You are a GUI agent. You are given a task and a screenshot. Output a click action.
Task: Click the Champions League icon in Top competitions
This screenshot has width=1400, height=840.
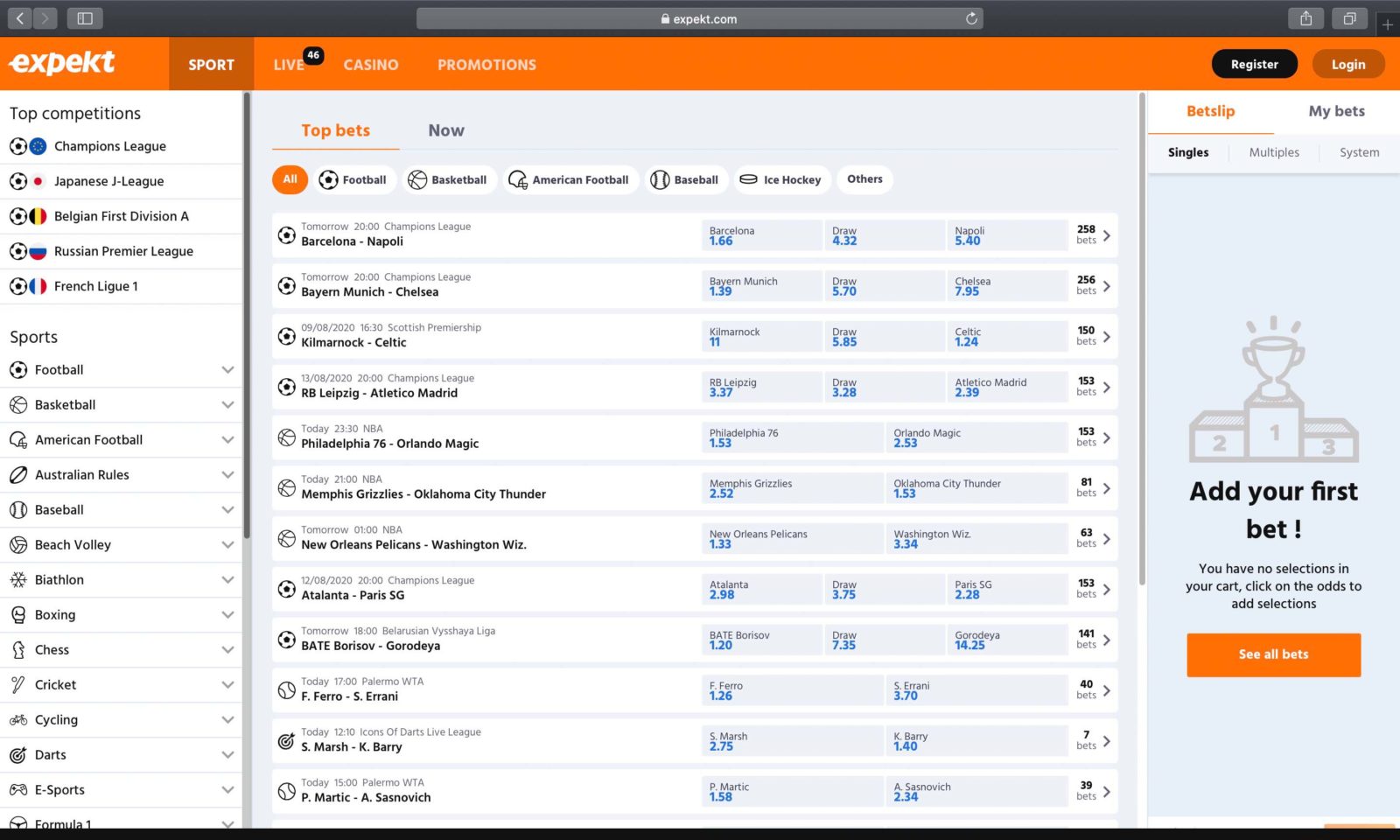pyautogui.click(x=19, y=146)
